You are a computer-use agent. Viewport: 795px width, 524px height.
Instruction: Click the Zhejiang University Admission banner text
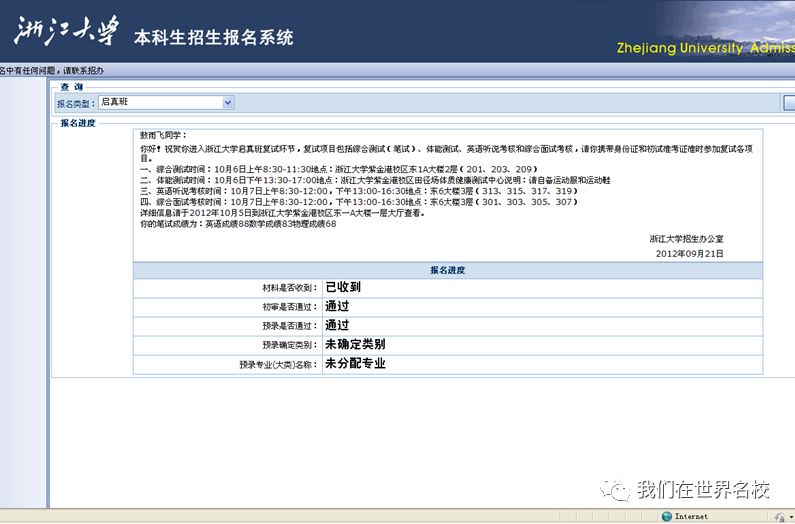705,48
